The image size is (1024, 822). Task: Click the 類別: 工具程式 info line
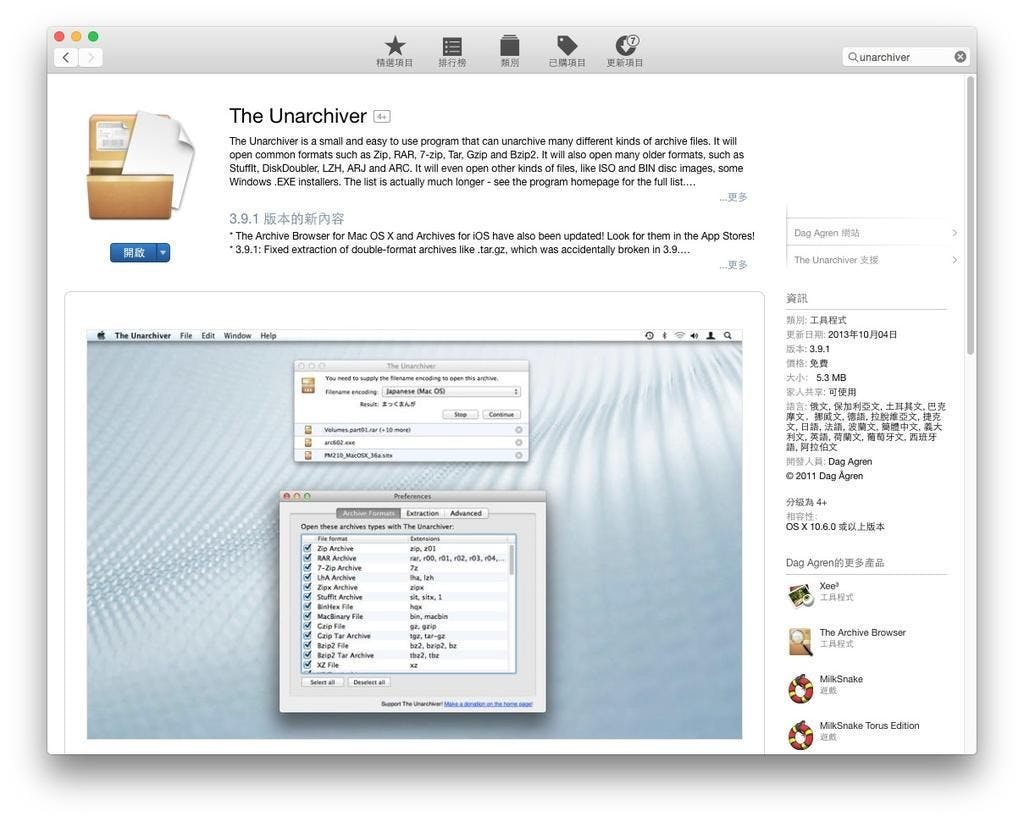[816, 320]
